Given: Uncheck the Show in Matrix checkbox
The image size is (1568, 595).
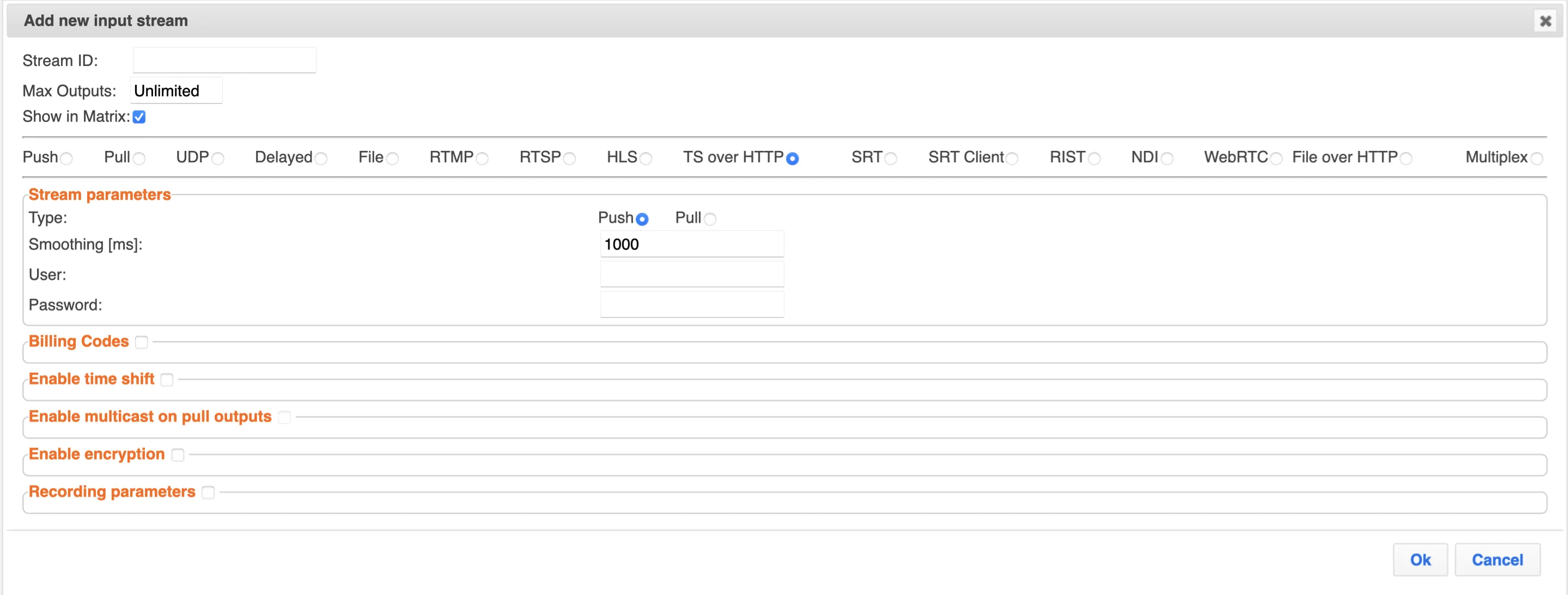Looking at the screenshot, I should [x=139, y=117].
